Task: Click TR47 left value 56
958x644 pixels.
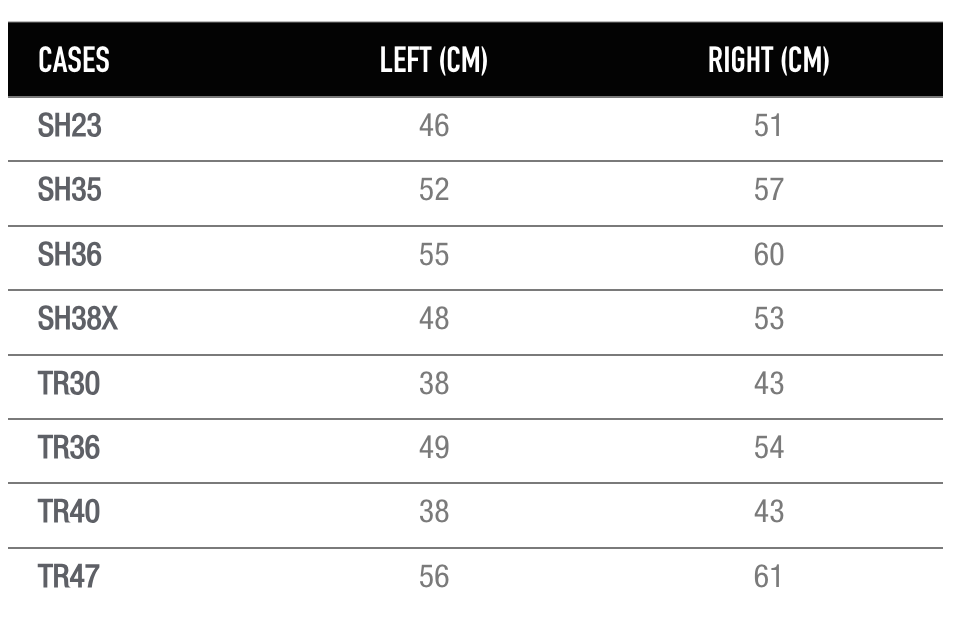Action: (434, 576)
